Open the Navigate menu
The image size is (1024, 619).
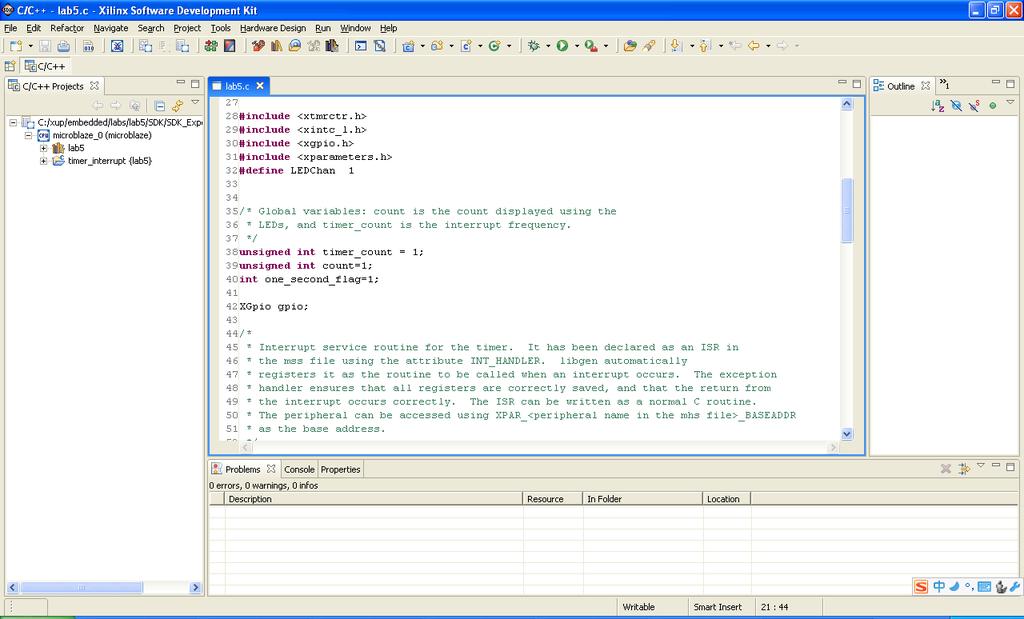point(110,28)
